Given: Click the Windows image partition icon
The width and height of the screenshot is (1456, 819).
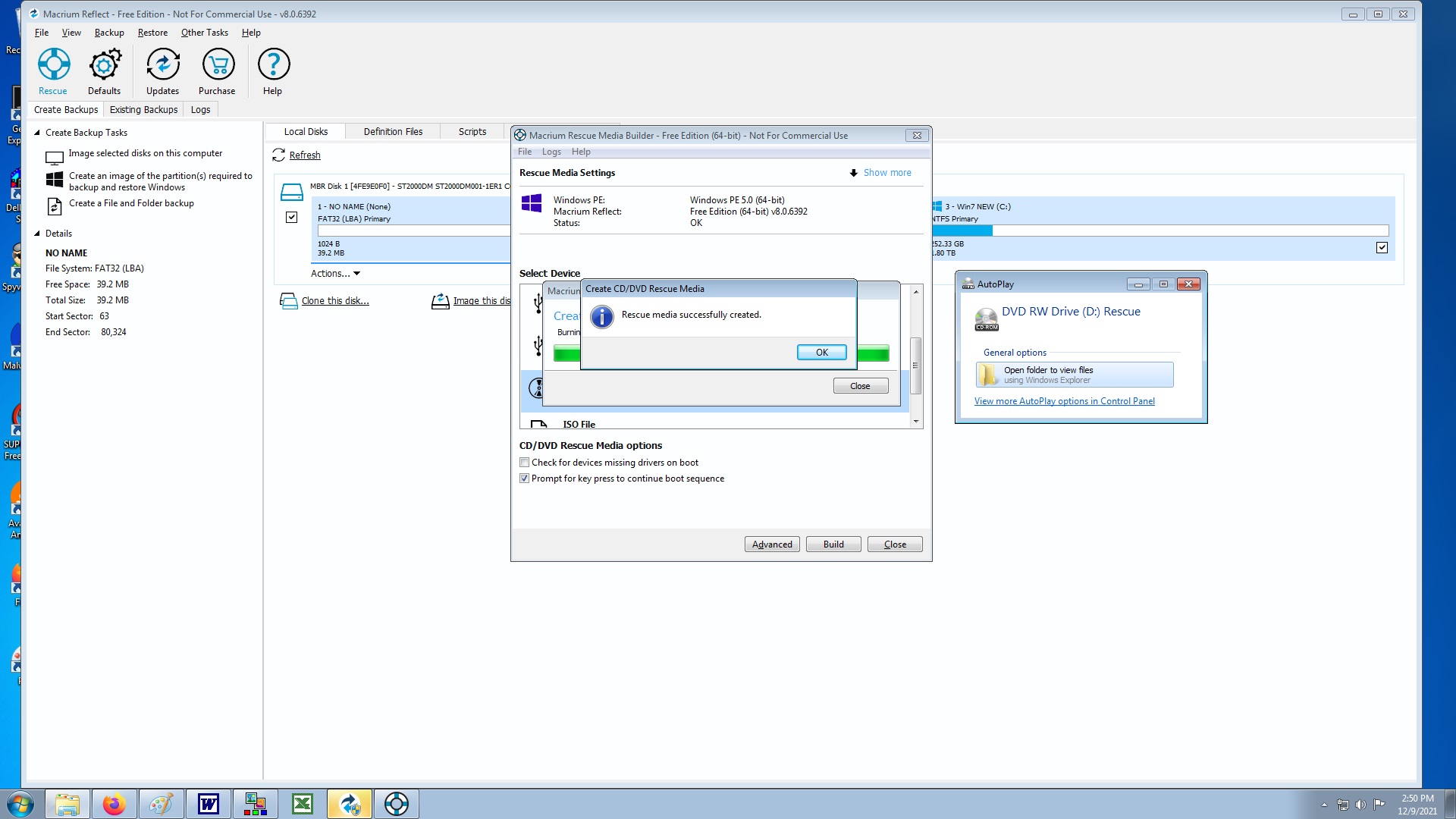Looking at the screenshot, I should pyautogui.click(x=55, y=180).
